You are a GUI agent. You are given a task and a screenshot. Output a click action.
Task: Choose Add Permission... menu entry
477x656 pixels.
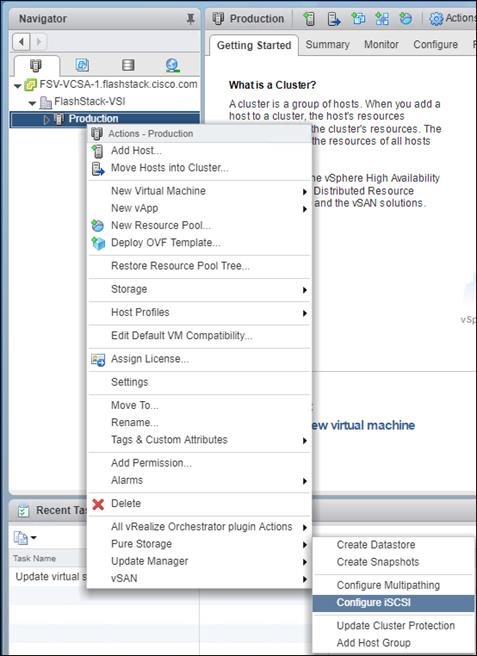[199, 463]
